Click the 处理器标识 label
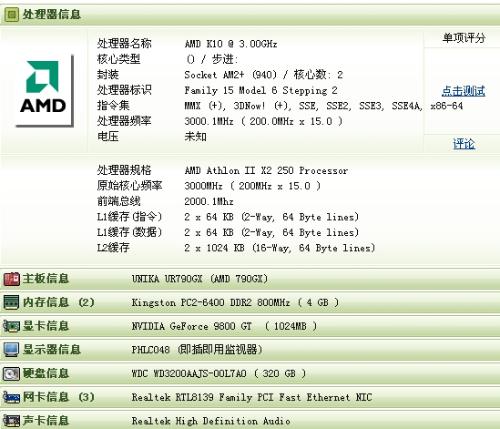This screenshot has width=500, height=429. (x=124, y=90)
